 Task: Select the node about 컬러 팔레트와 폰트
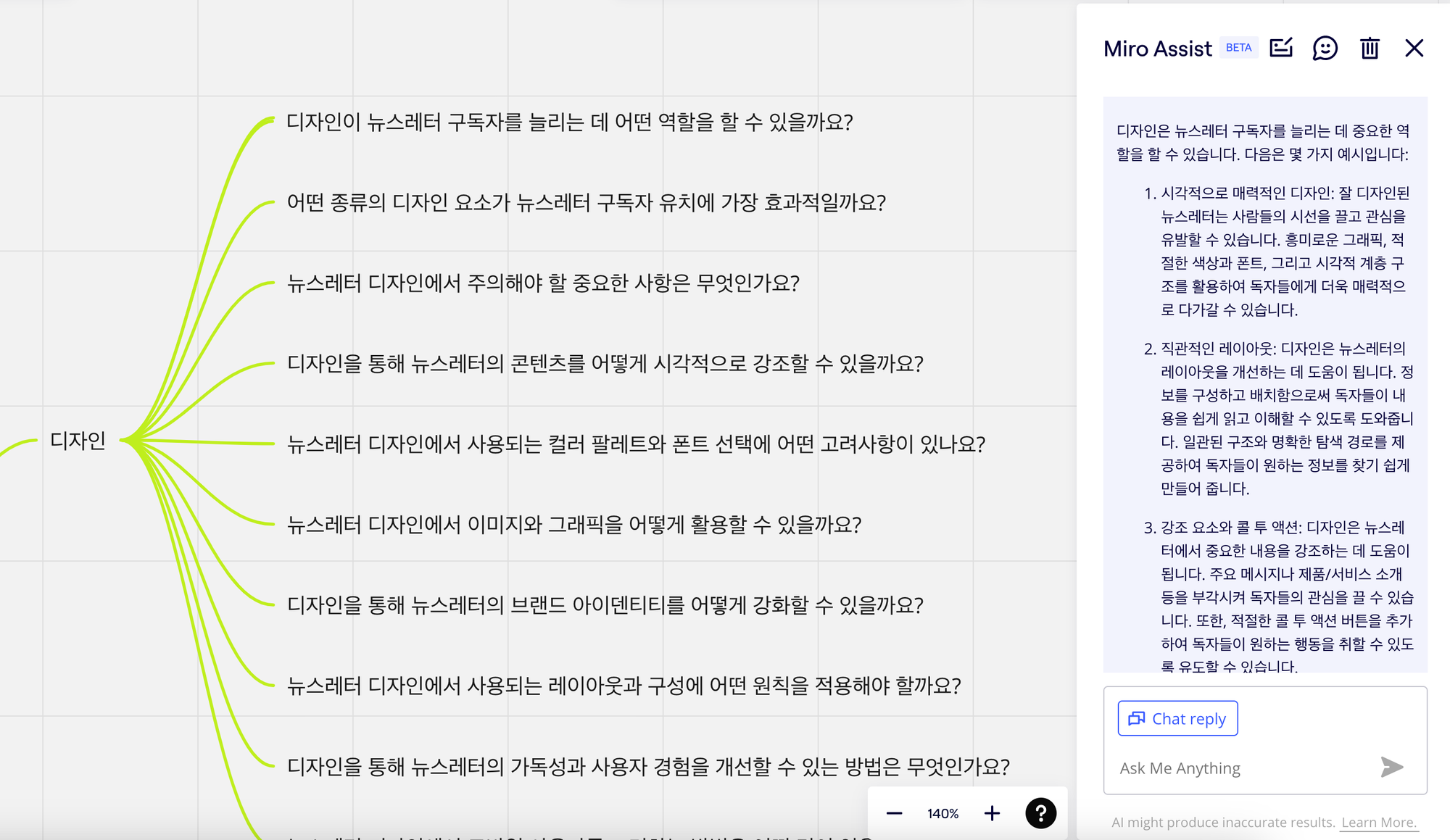click(636, 444)
